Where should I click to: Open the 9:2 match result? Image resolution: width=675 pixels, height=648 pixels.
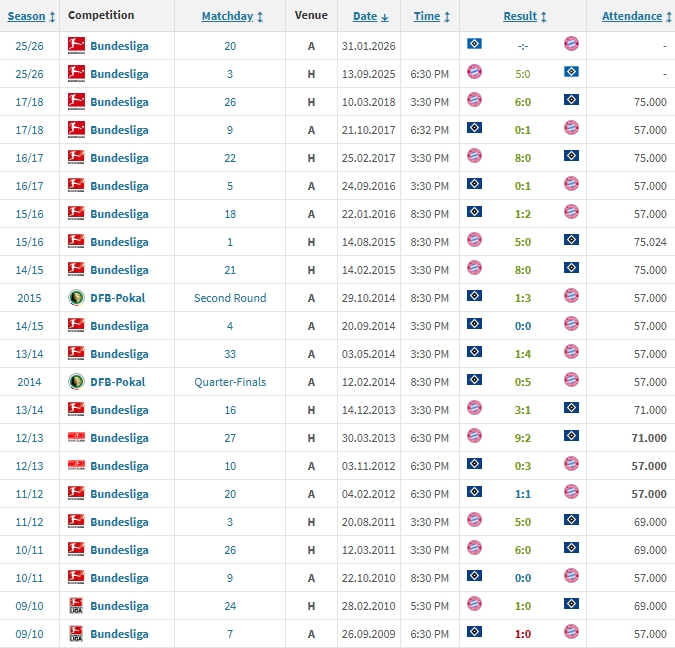(x=522, y=437)
